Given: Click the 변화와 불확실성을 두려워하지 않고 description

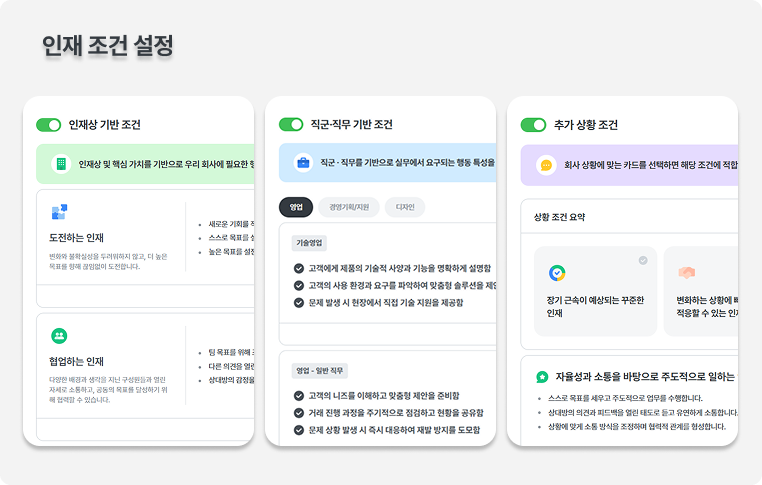Looking at the screenshot, I should point(108,261).
